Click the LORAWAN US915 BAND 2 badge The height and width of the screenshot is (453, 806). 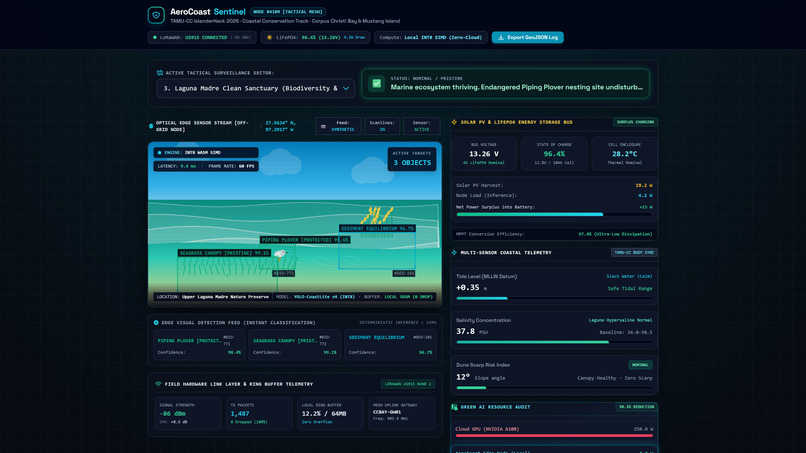click(408, 384)
